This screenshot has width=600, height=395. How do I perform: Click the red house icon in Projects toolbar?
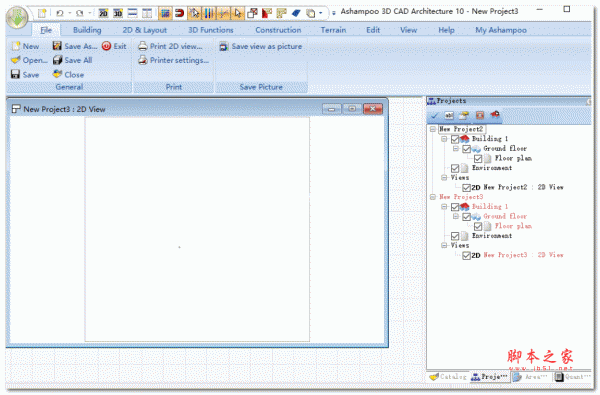495,114
